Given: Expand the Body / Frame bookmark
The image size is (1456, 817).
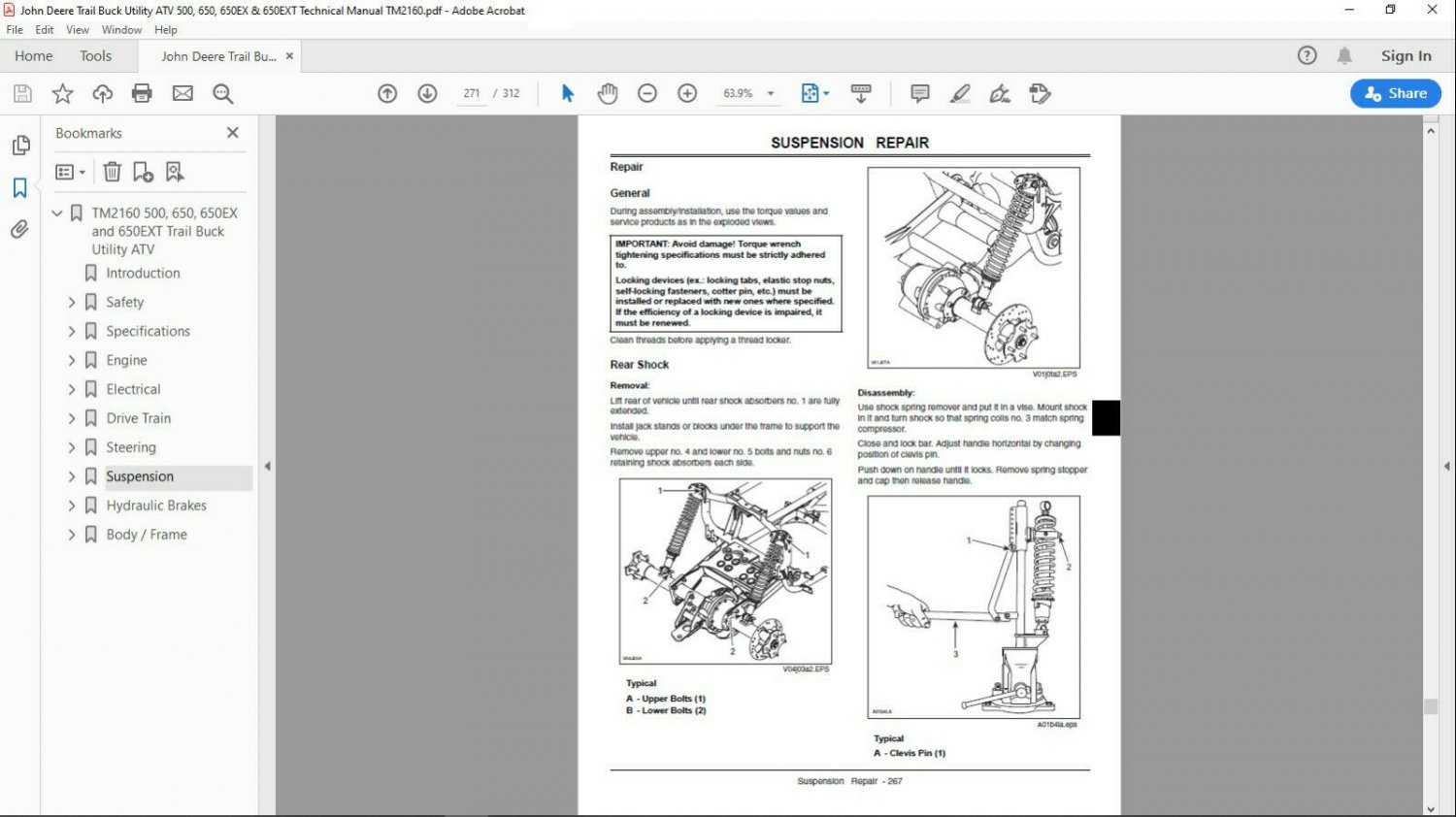Looking at the screenshot, I should tap(72, 535).
